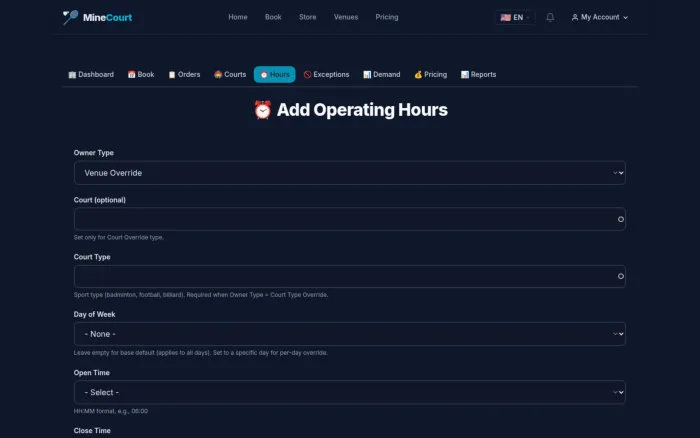Viewport: 700px width, 438px height.
Task: Click the Close Time label
Action: pos(92,430)
